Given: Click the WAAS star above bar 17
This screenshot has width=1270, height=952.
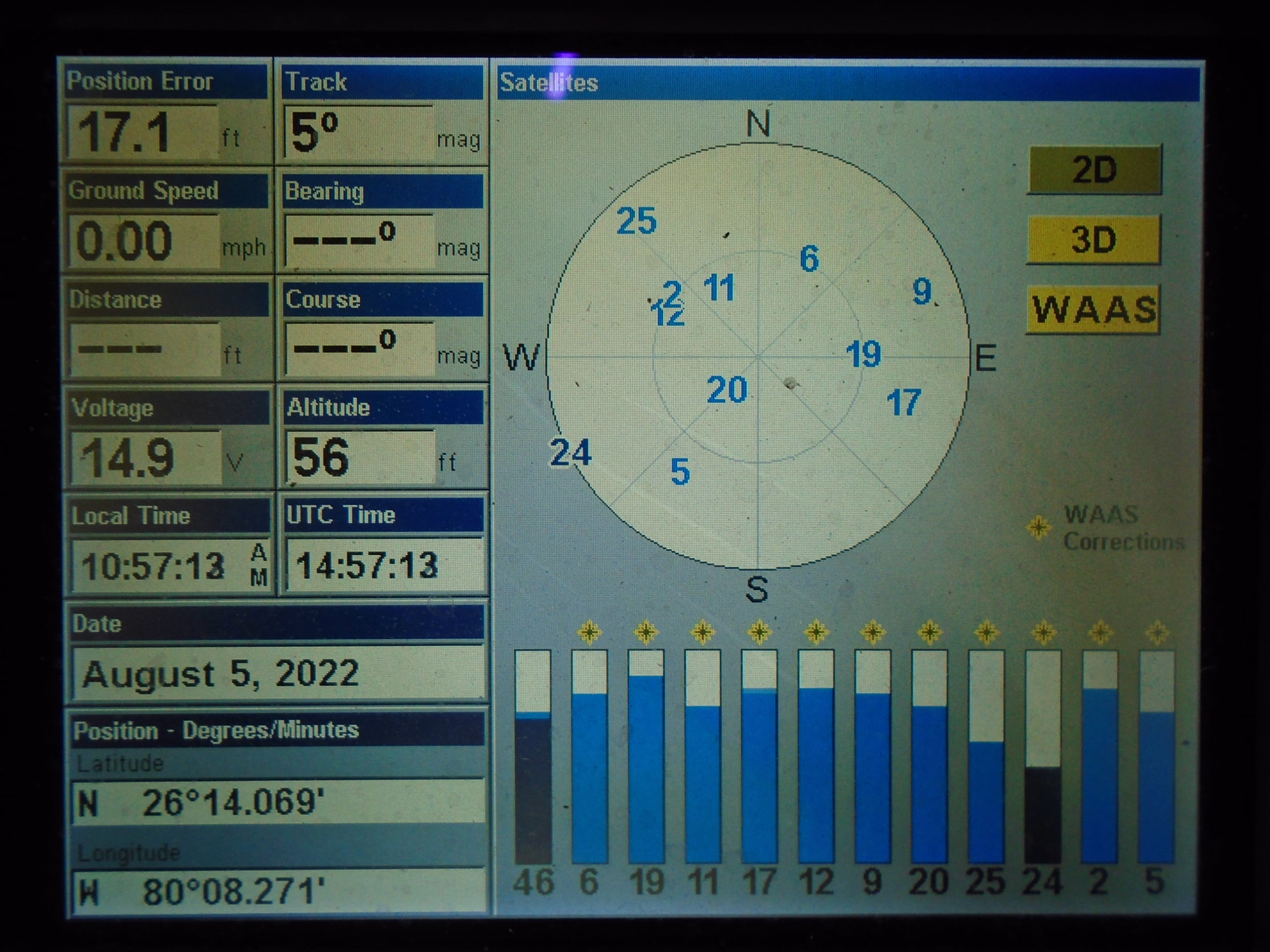Looking at the screenshot, I should tap(760, 632).
